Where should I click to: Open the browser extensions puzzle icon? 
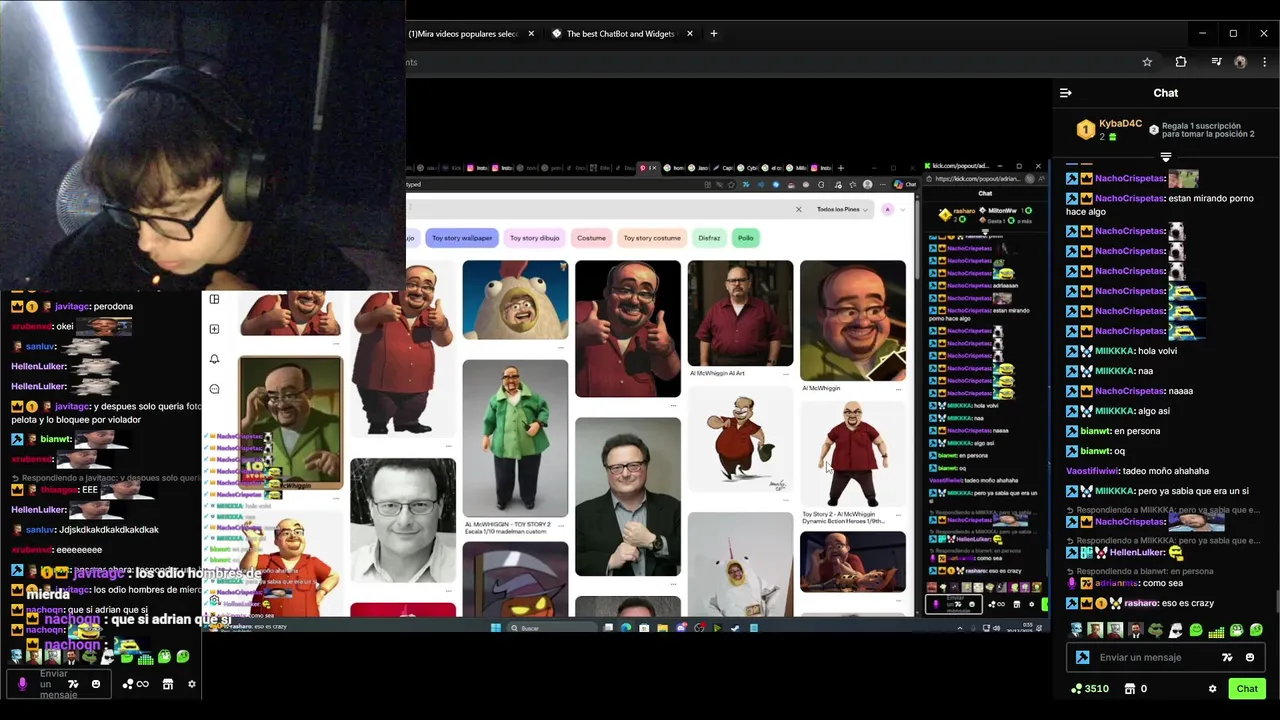[1181, 62]
